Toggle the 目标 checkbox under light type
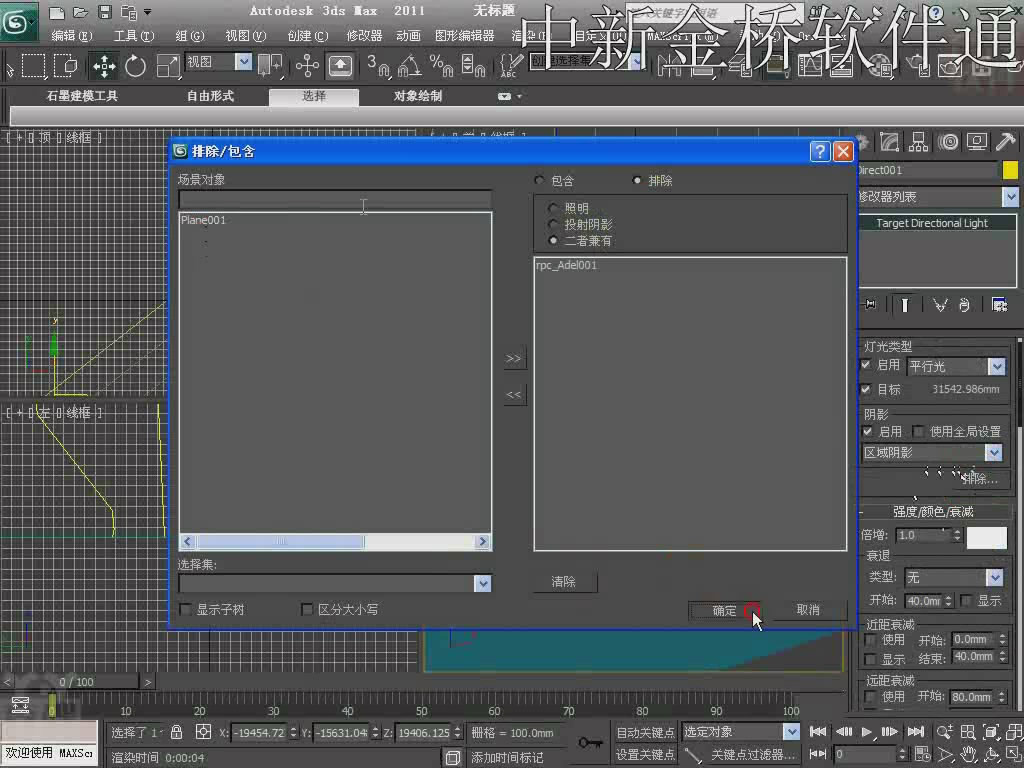 (866, 389)
